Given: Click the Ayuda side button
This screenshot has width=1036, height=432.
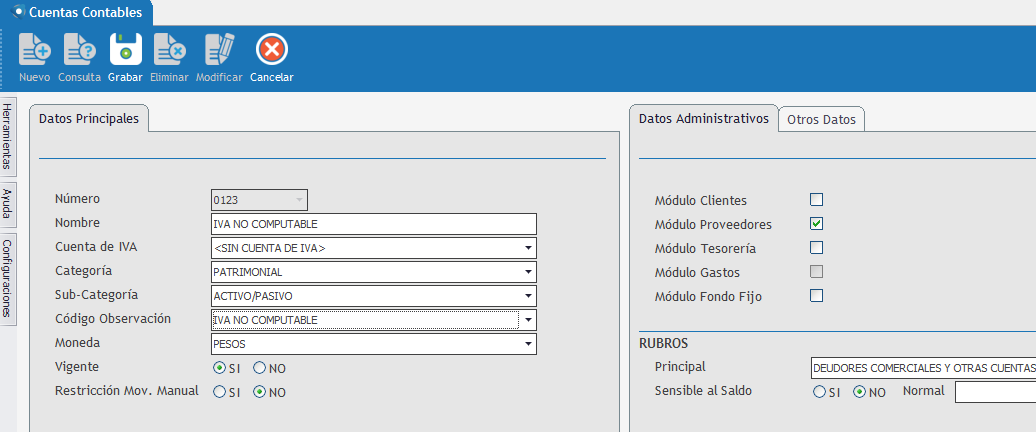Looking at the screenshot, I should [9, 204].
